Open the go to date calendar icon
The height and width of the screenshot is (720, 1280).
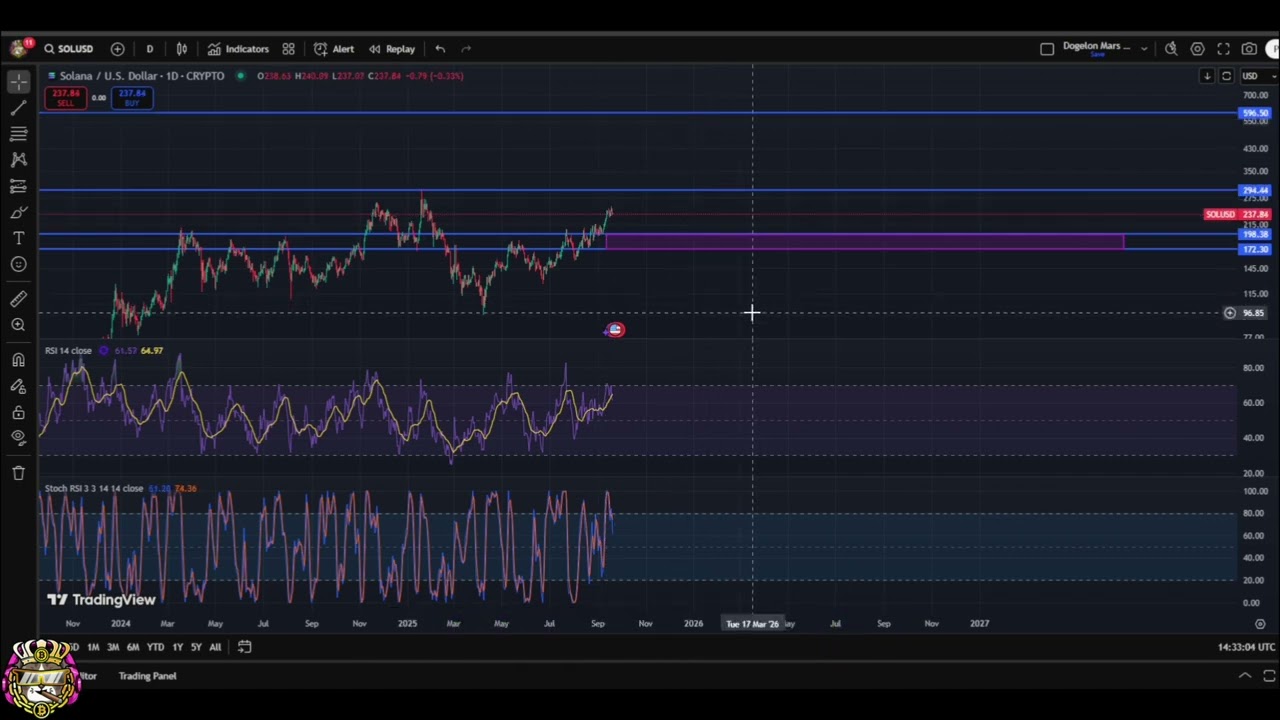(x=244, y=647)
